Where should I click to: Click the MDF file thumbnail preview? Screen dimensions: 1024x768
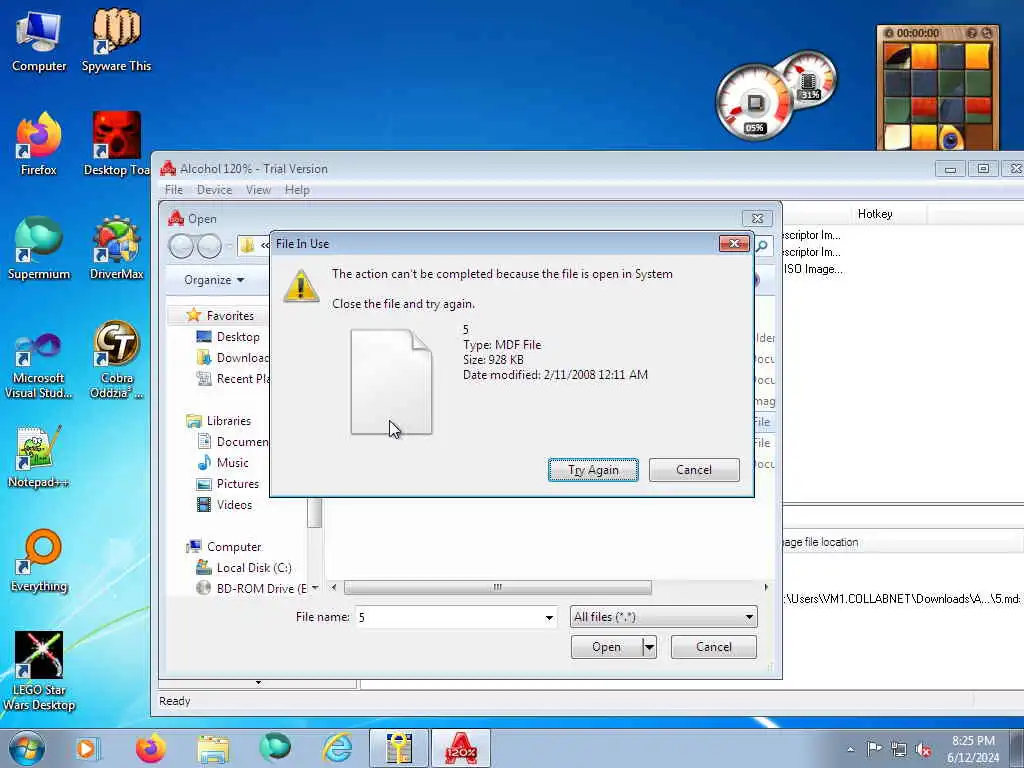point(391,382)
